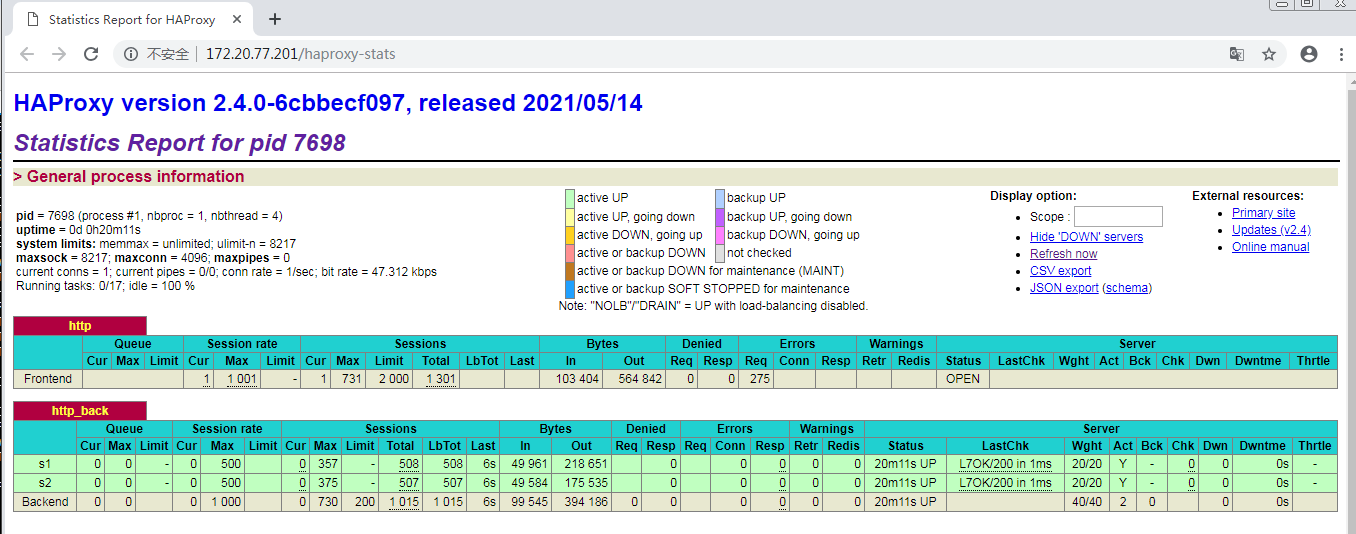Click the active UP green swatch
The width and height of the screenshot is (1356, 534).
tap(570, 198)
